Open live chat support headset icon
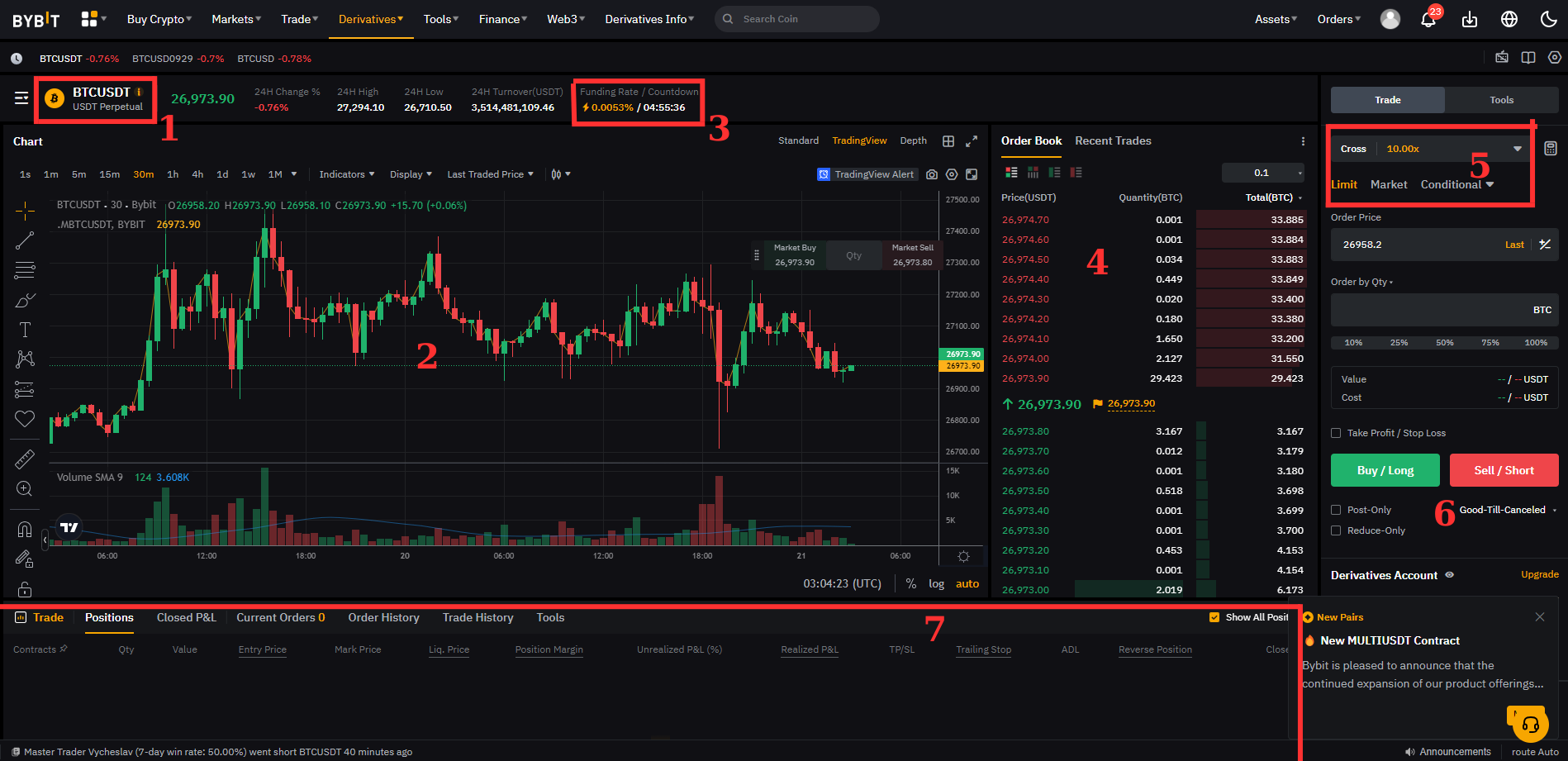This screenshot has height=761, width=1568. [x=1530, y=725]
